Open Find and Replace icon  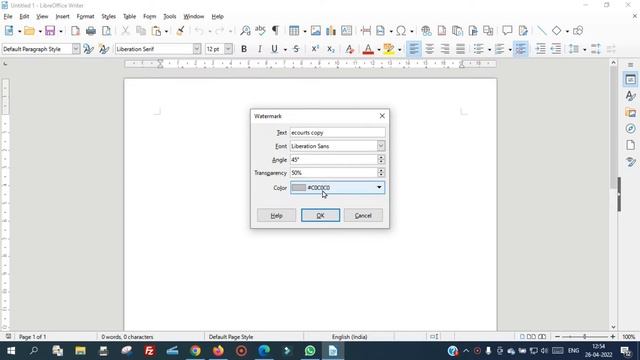tap(245, 31)
